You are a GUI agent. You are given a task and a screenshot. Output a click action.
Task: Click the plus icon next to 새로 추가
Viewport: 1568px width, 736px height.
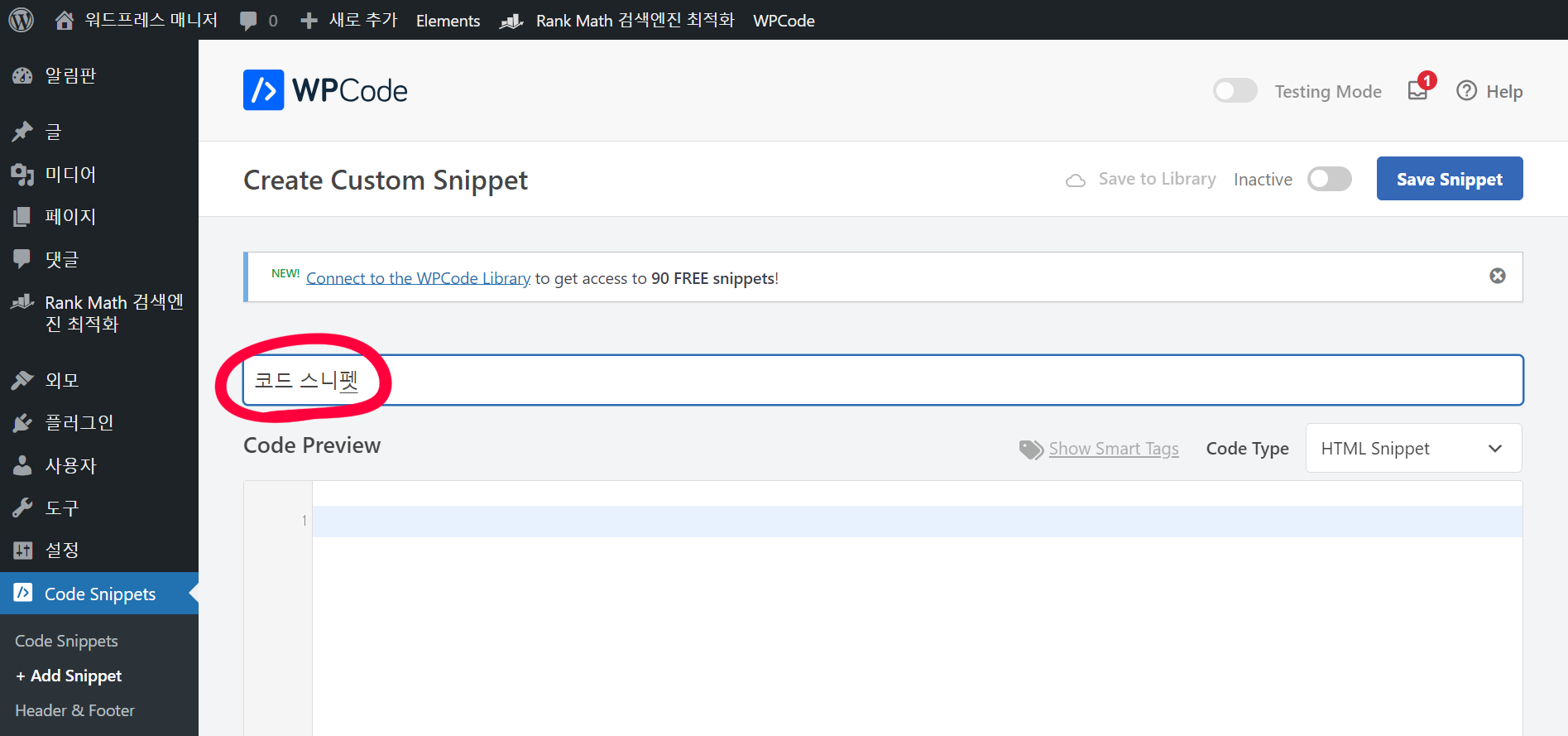coord(309,21)
